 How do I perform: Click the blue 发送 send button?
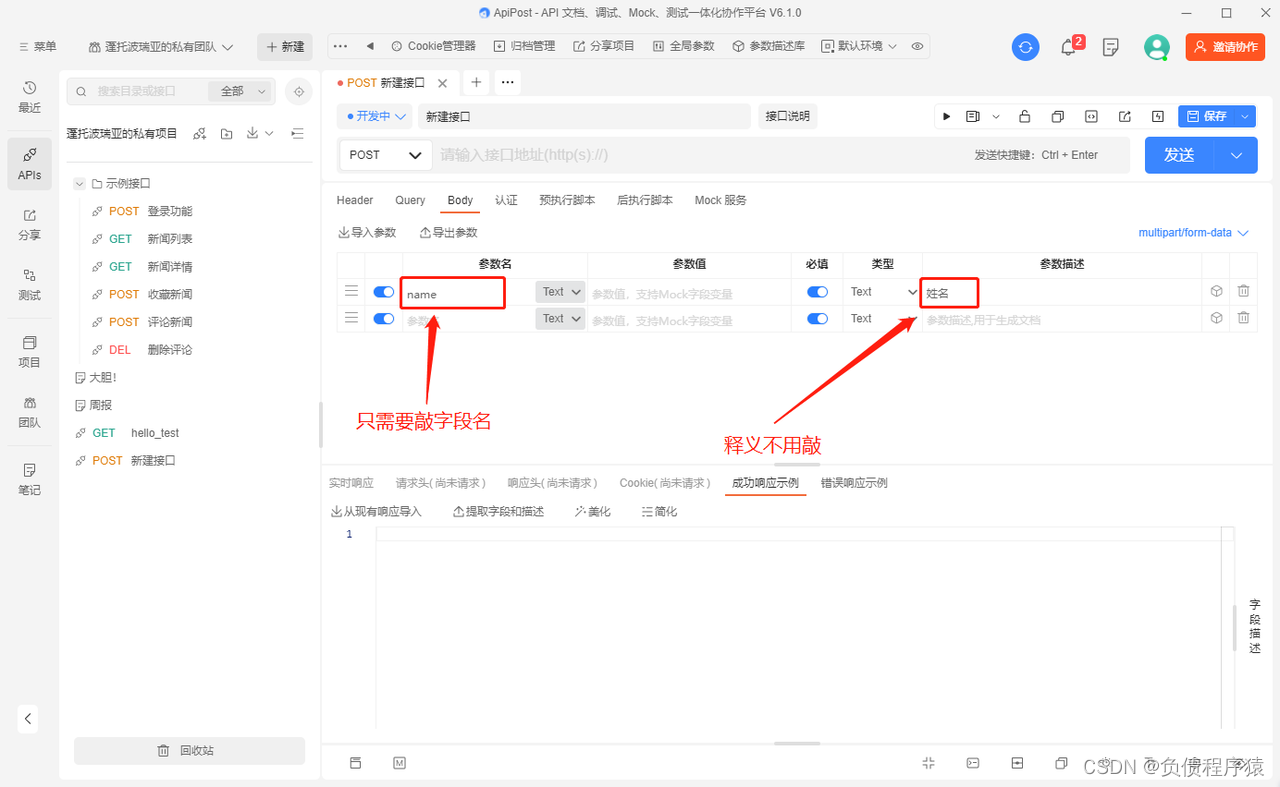pyautogui.click(x=1180, y=155)
